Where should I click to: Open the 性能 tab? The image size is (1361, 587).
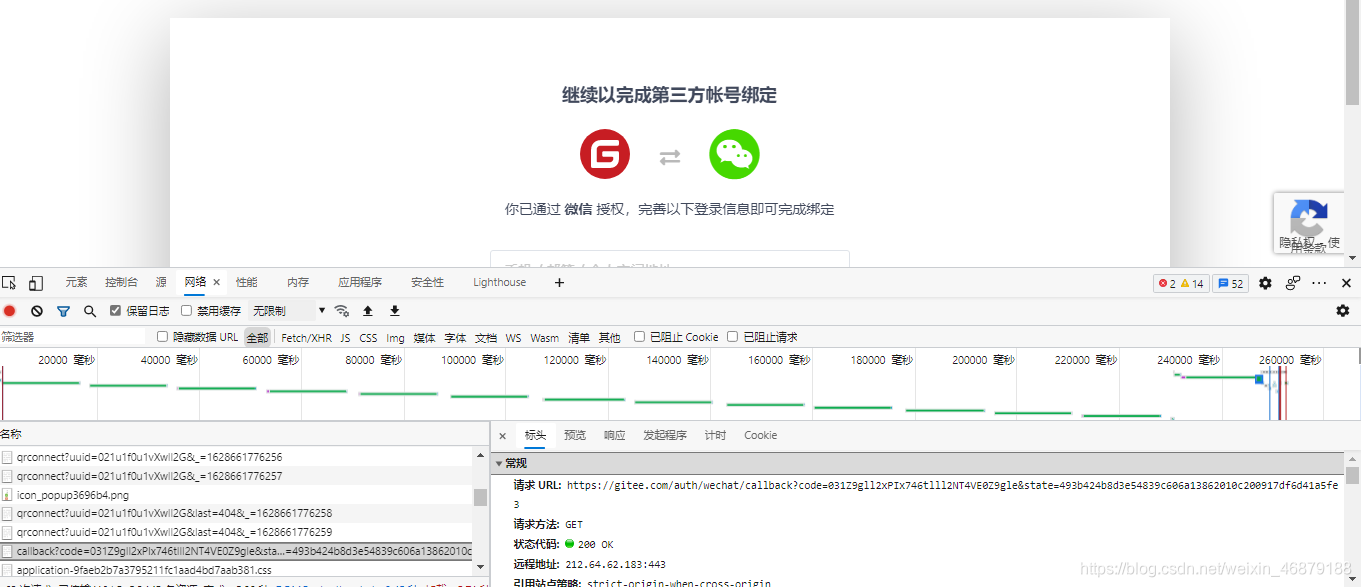[x=246, y=283]
